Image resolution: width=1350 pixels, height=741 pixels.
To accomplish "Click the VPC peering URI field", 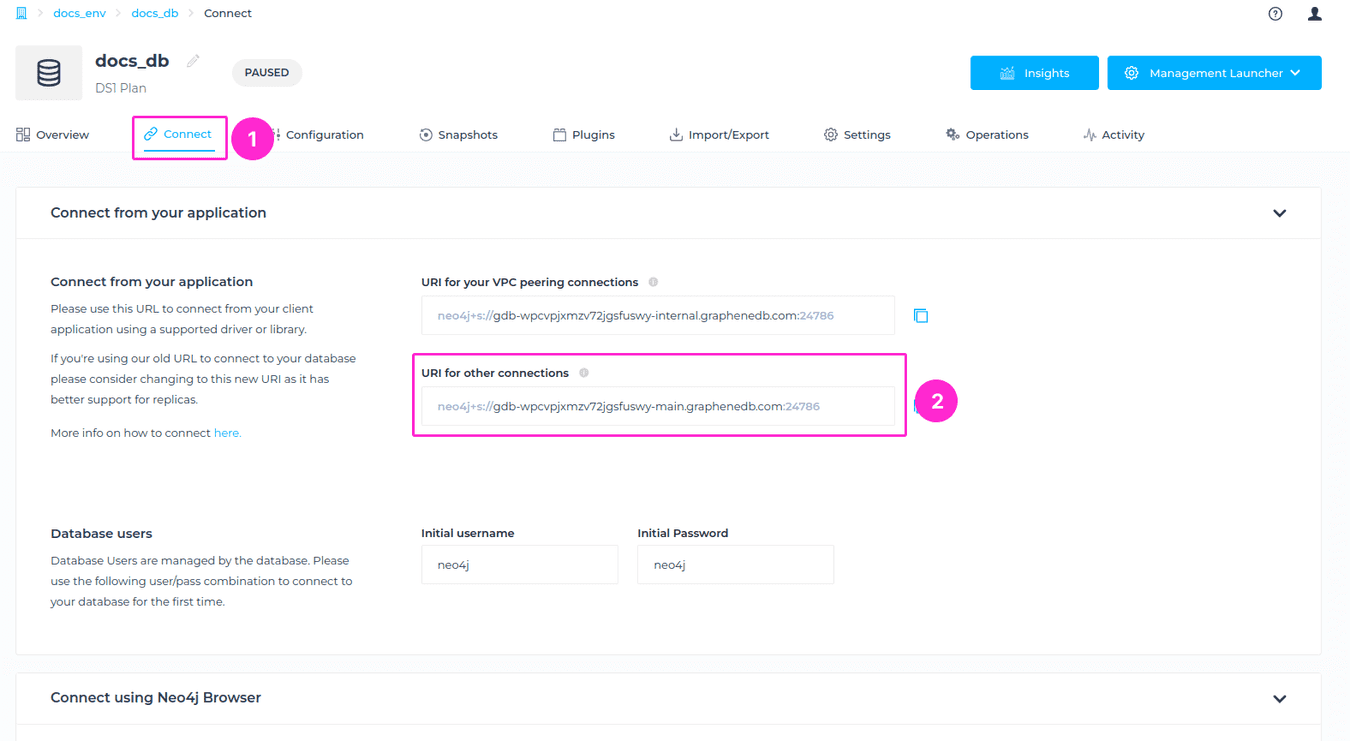I will (658, 316).
